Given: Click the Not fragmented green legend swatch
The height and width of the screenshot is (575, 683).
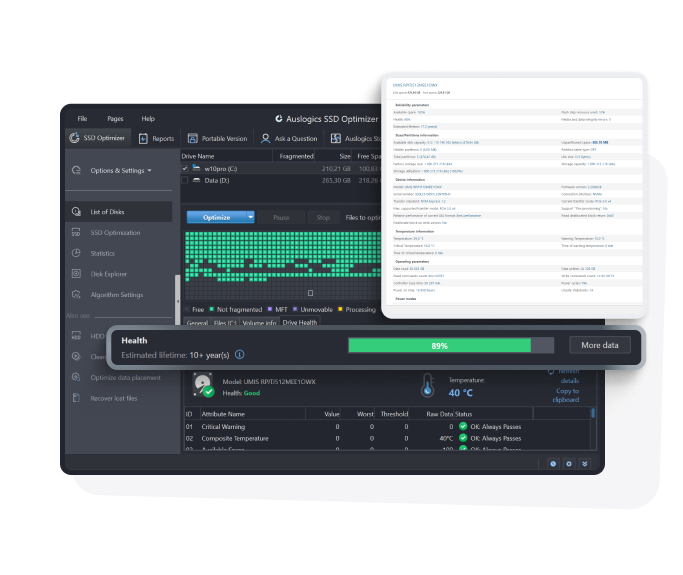Looking at the screenshot, I should pos(212,309).
